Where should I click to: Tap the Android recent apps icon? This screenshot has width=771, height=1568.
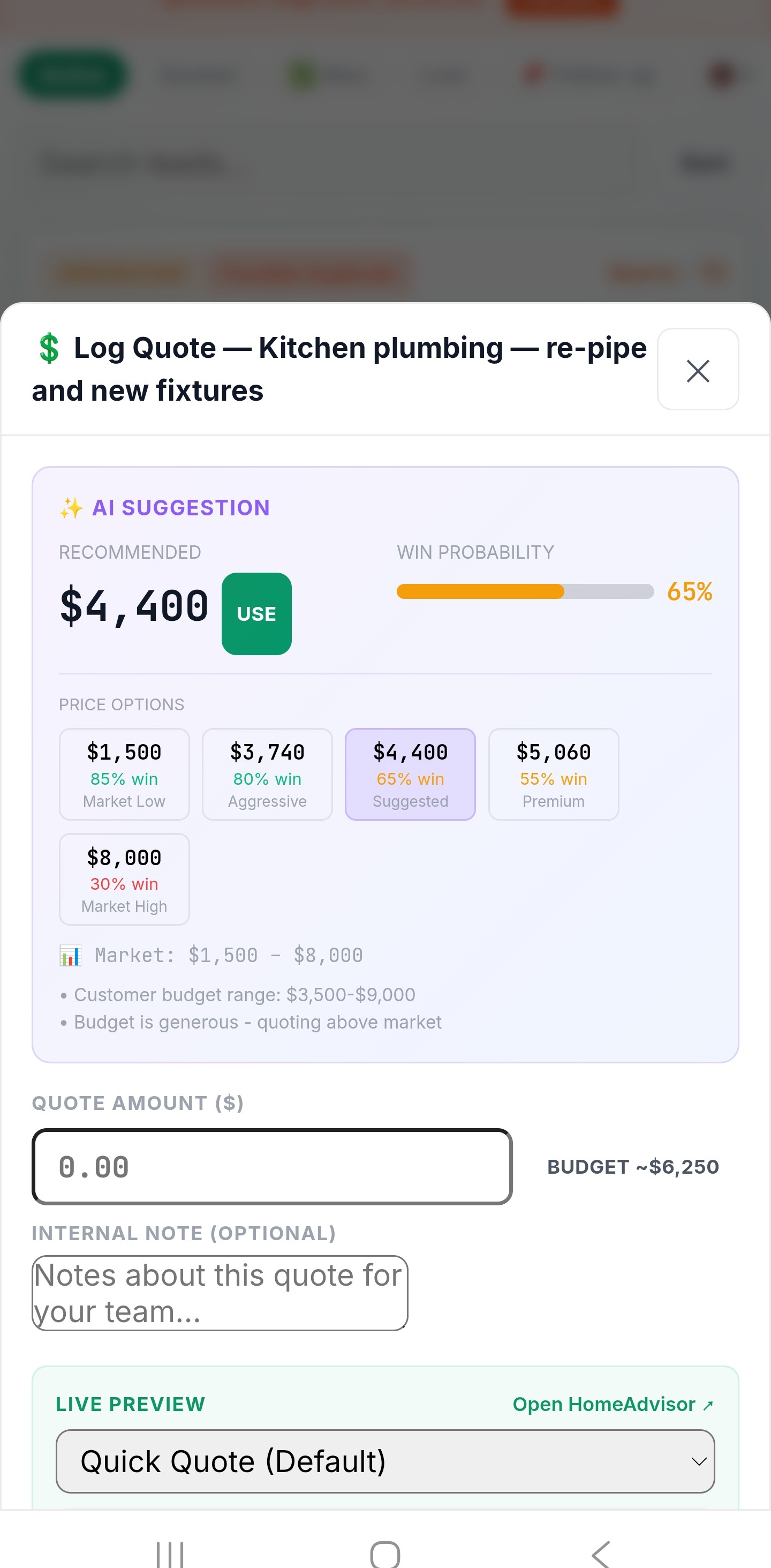pos(170,1553)
